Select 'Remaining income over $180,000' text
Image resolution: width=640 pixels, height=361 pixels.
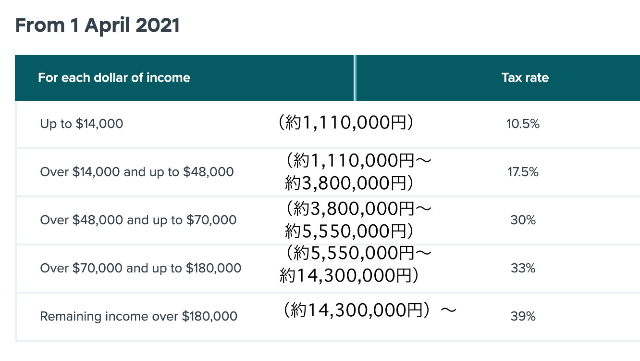(x=138, y=316)
